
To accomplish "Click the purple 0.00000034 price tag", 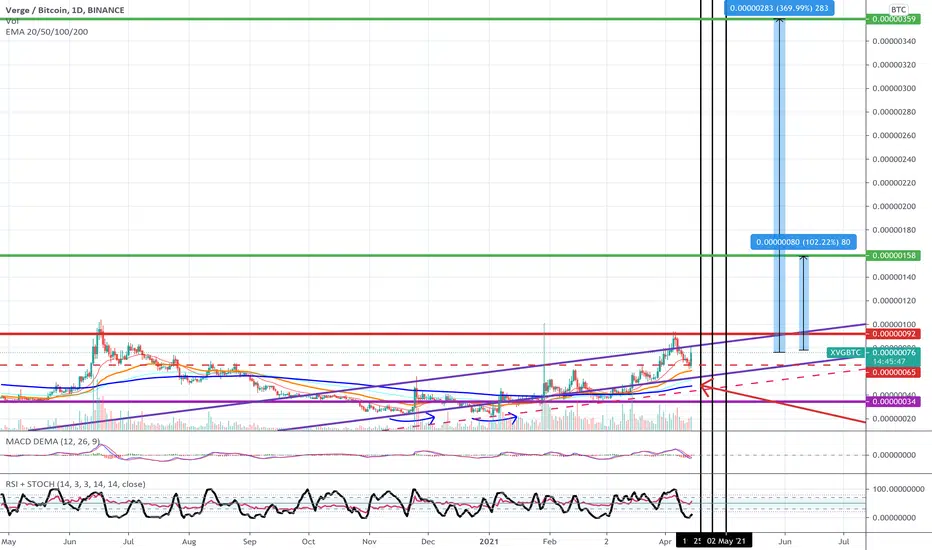I will (x=893, y=402).
